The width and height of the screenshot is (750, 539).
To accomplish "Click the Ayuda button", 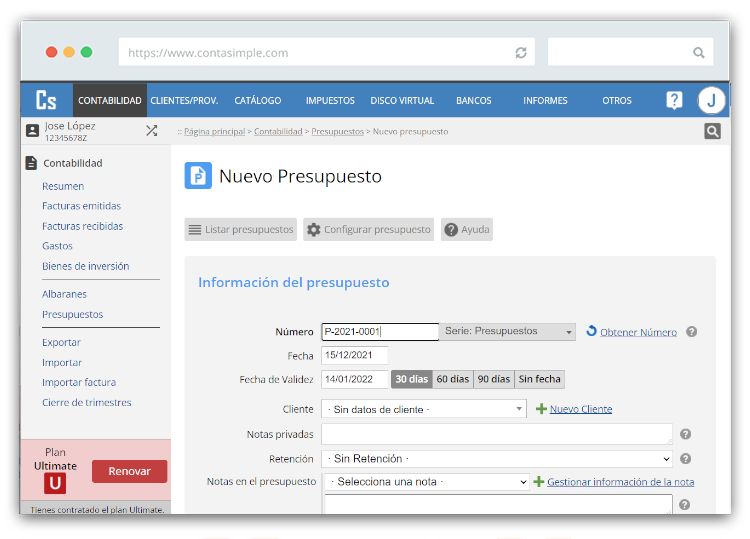I will (467, 230).
